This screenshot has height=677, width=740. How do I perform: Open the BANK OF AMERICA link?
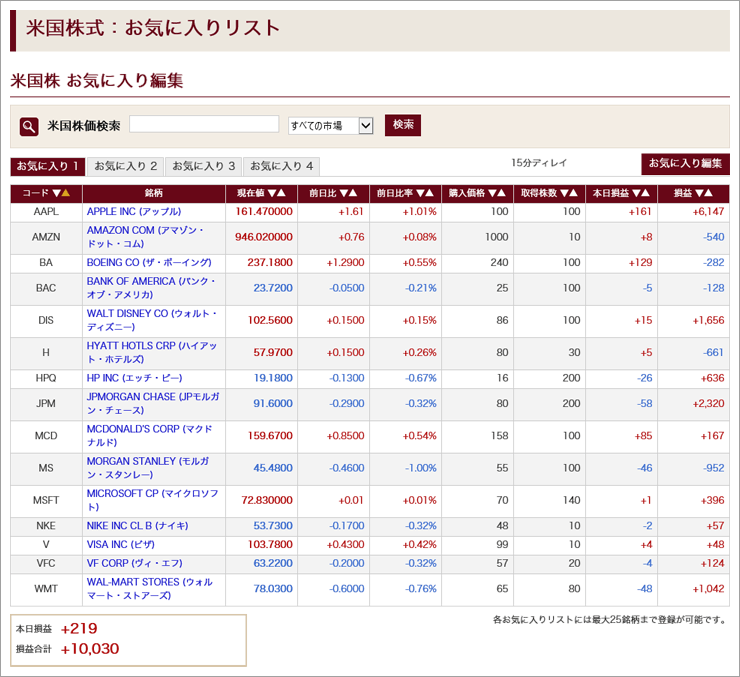(x=151, y=288)
